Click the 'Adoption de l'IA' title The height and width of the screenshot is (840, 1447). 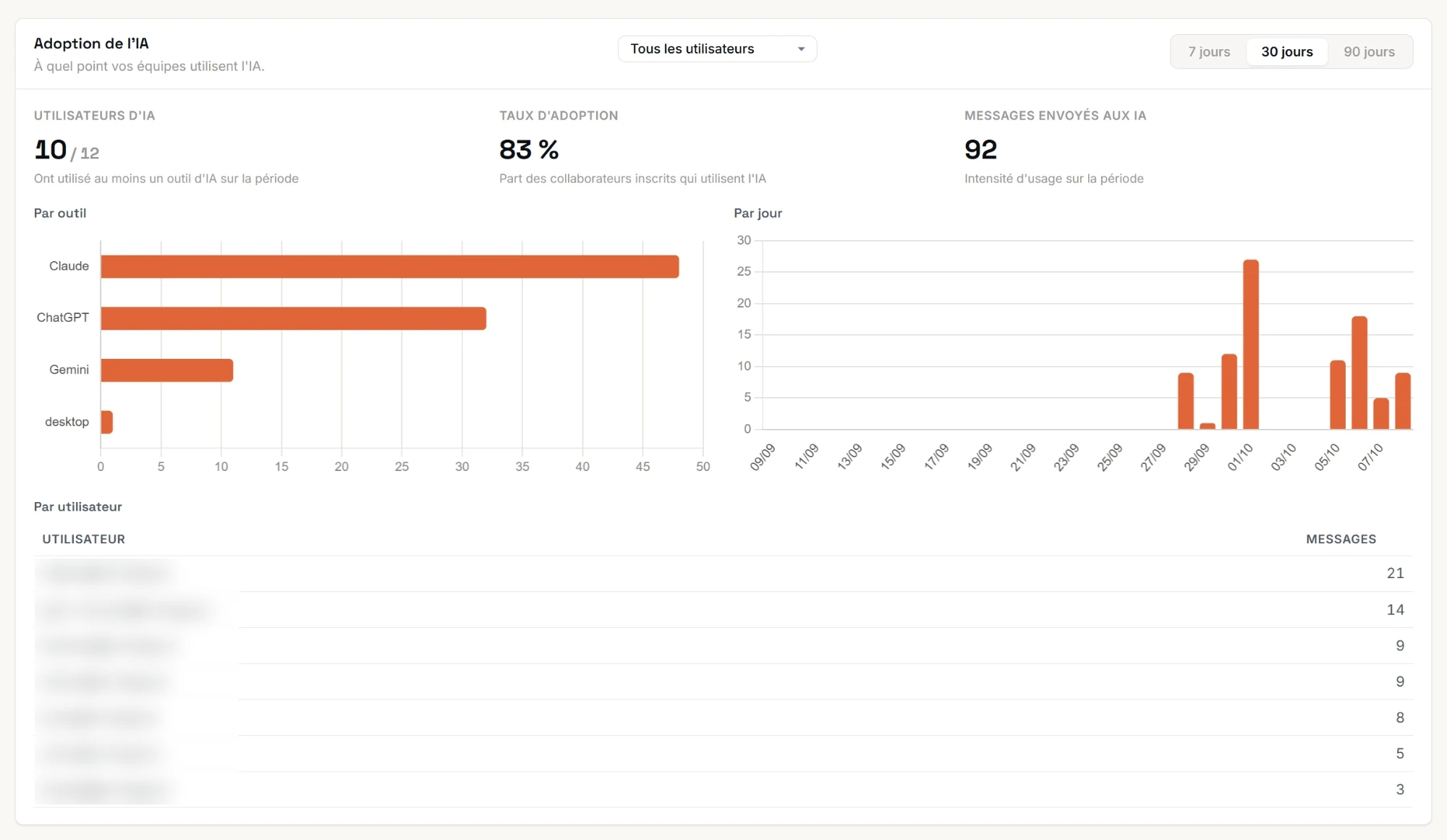pyautogui.click(x=91, y=43)
